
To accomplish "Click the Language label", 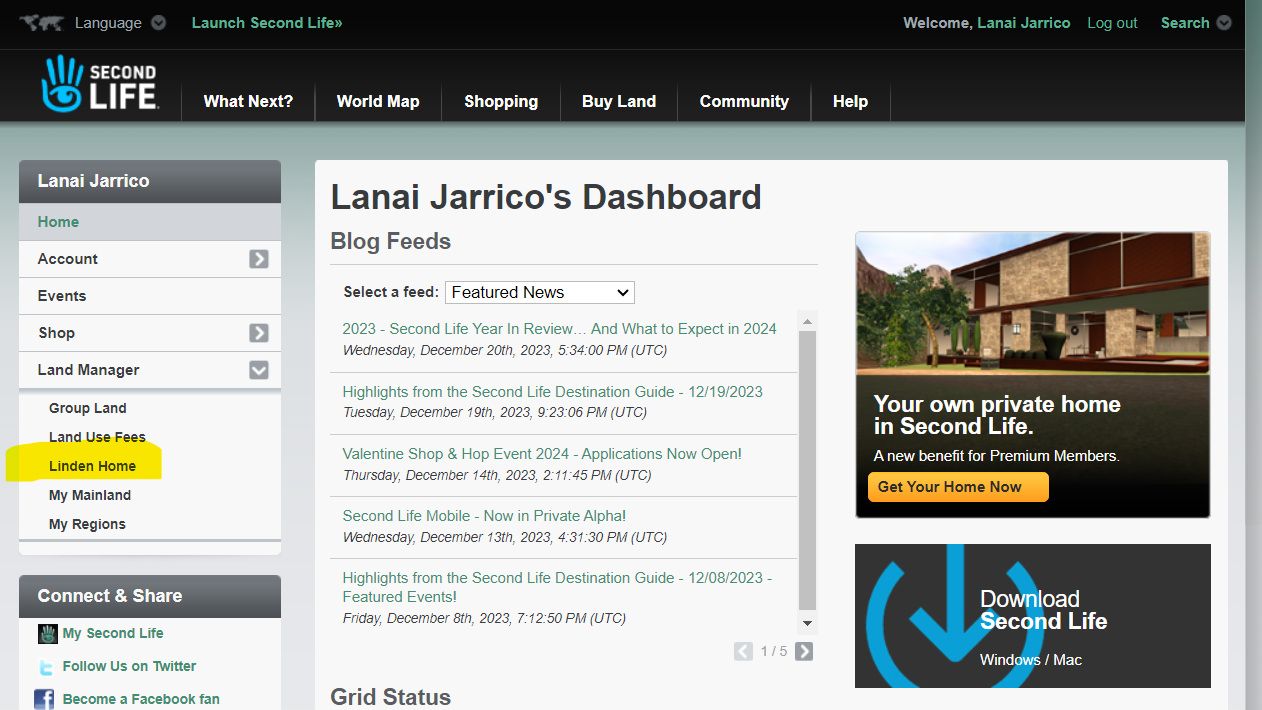I will click(108, 22).
